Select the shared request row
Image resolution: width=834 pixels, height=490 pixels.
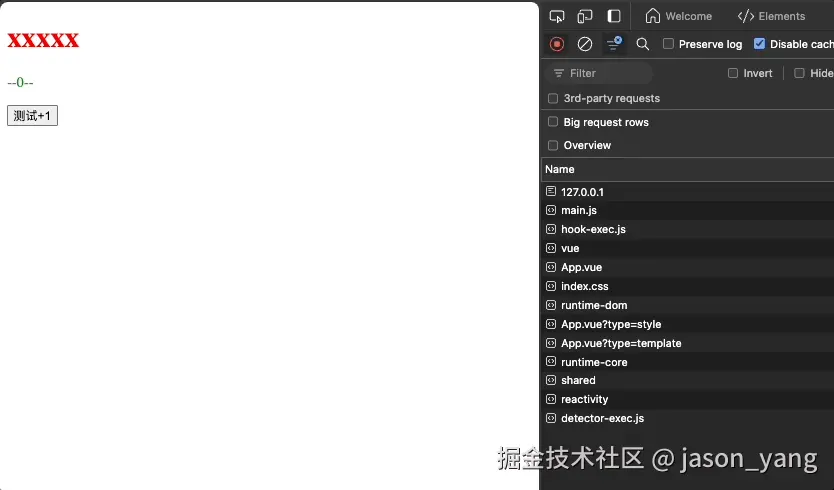[x=688, y=380]
